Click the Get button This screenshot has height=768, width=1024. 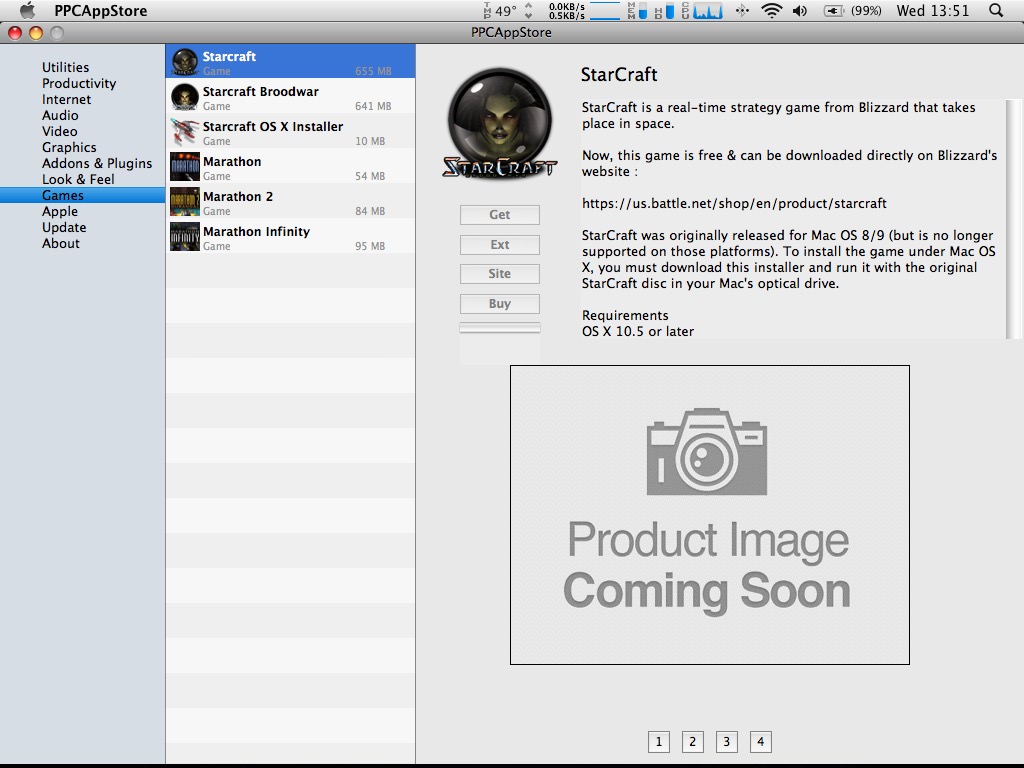(x=500, y=215)
